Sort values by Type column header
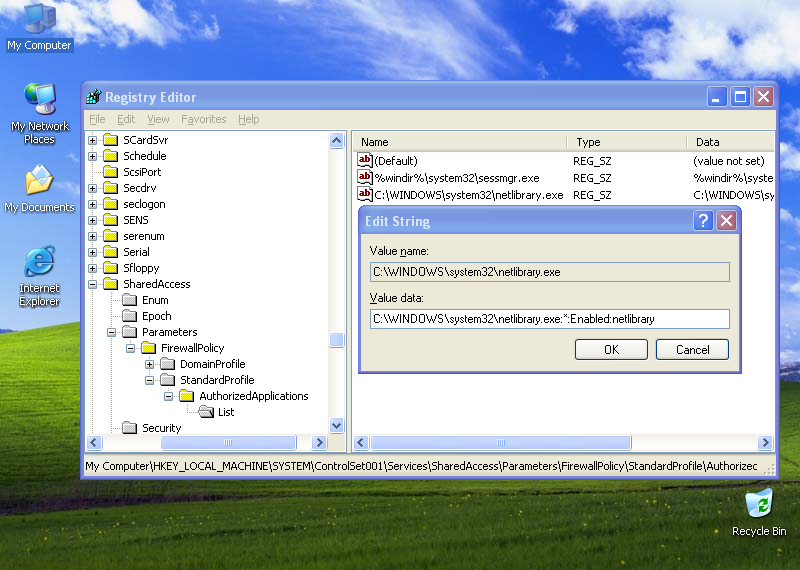Screen dimensions: 800x570 [627, 142]
